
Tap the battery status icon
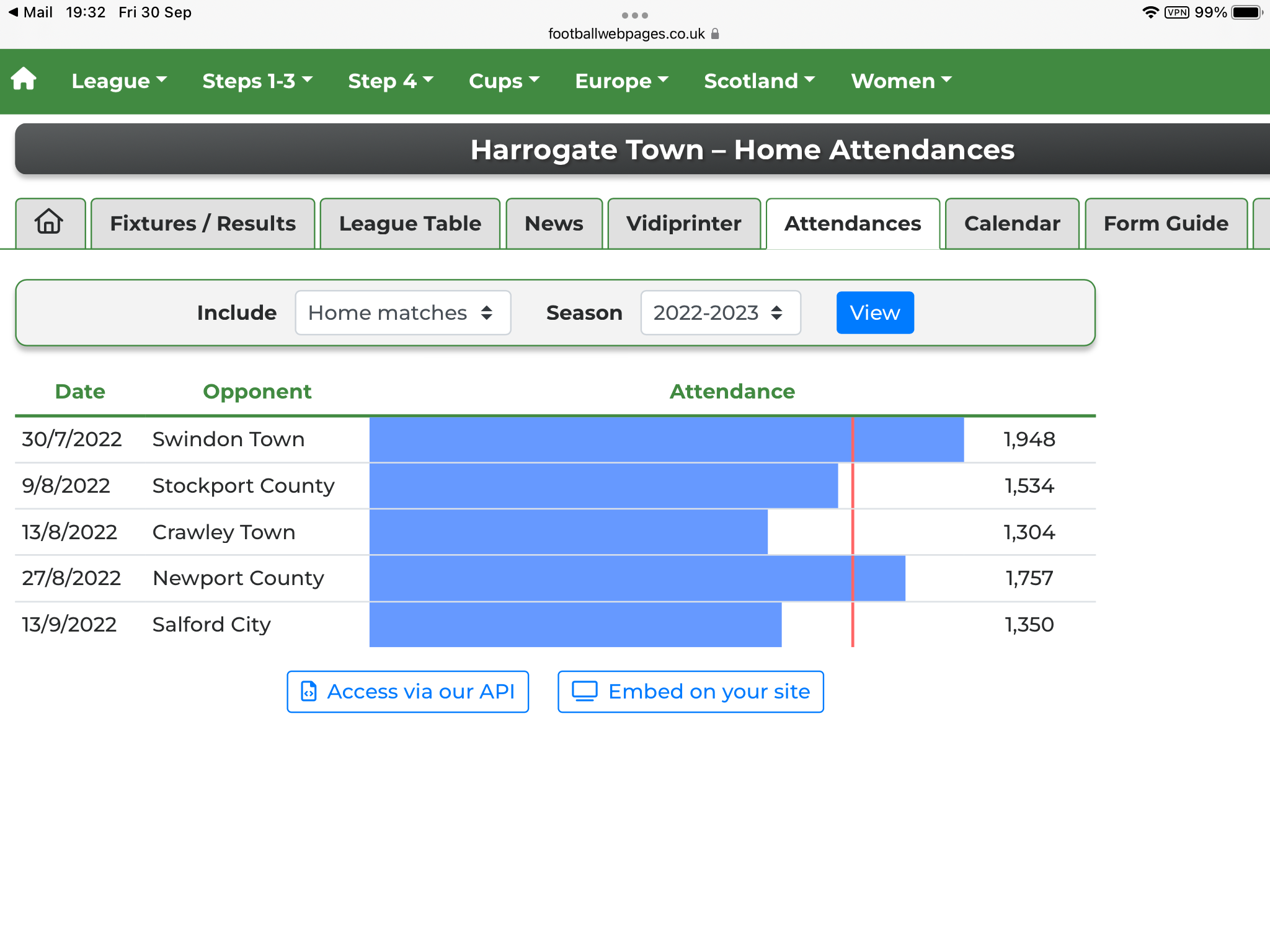[x=1246, y=12]
